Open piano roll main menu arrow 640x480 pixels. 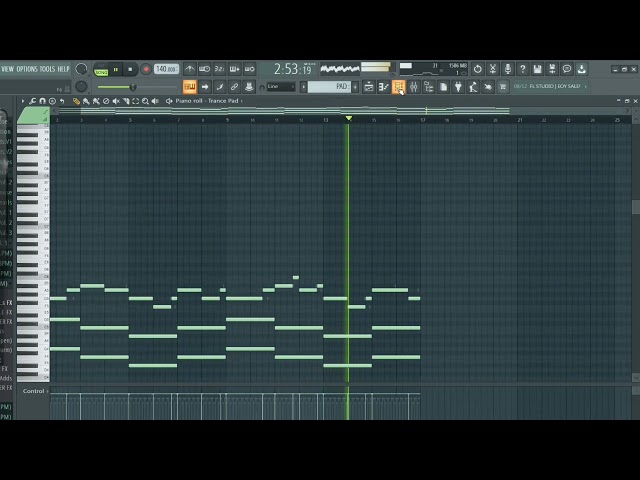coord(23,101)
